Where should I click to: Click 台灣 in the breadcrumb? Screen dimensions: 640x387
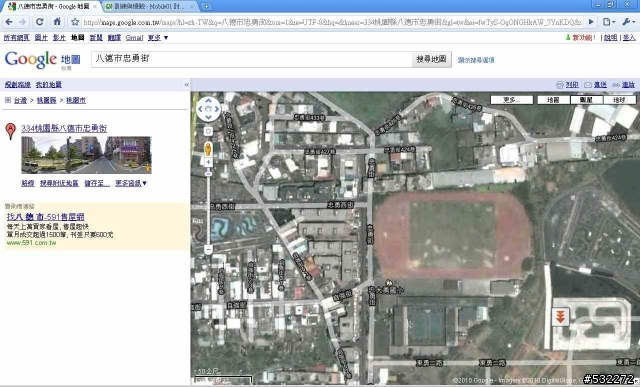pos(20,100)
